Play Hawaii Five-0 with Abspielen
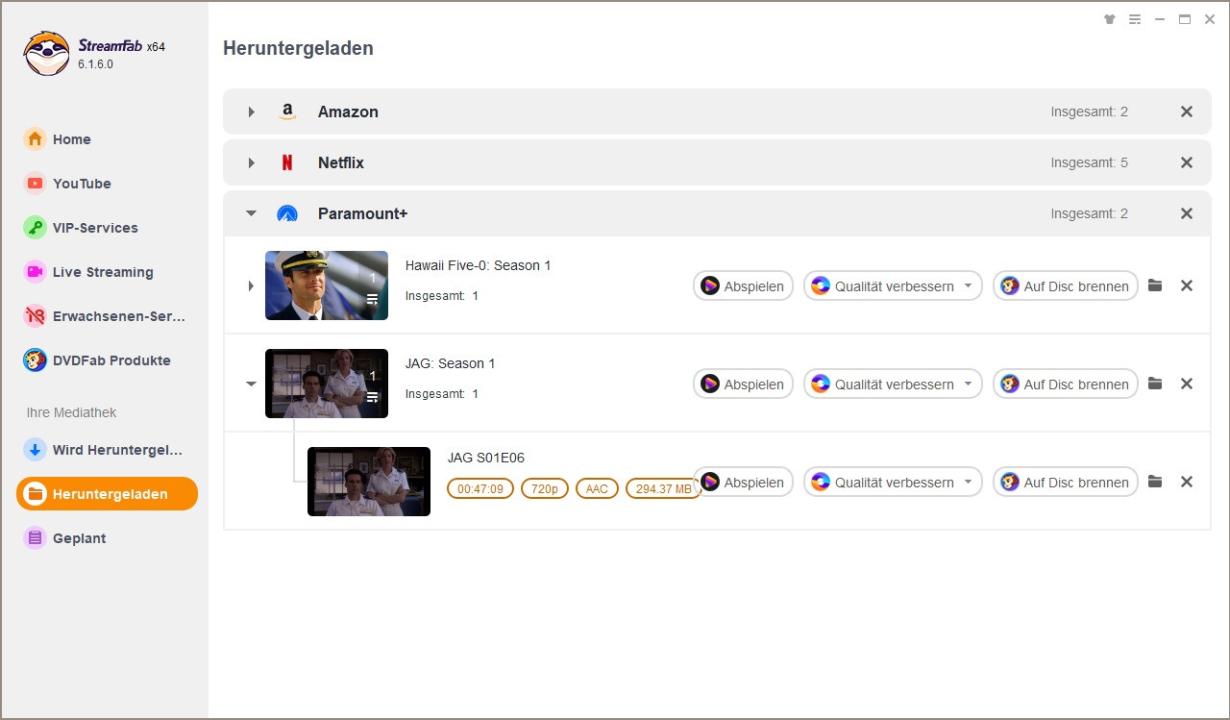The image size is (1230, 720). coord(743,286)
